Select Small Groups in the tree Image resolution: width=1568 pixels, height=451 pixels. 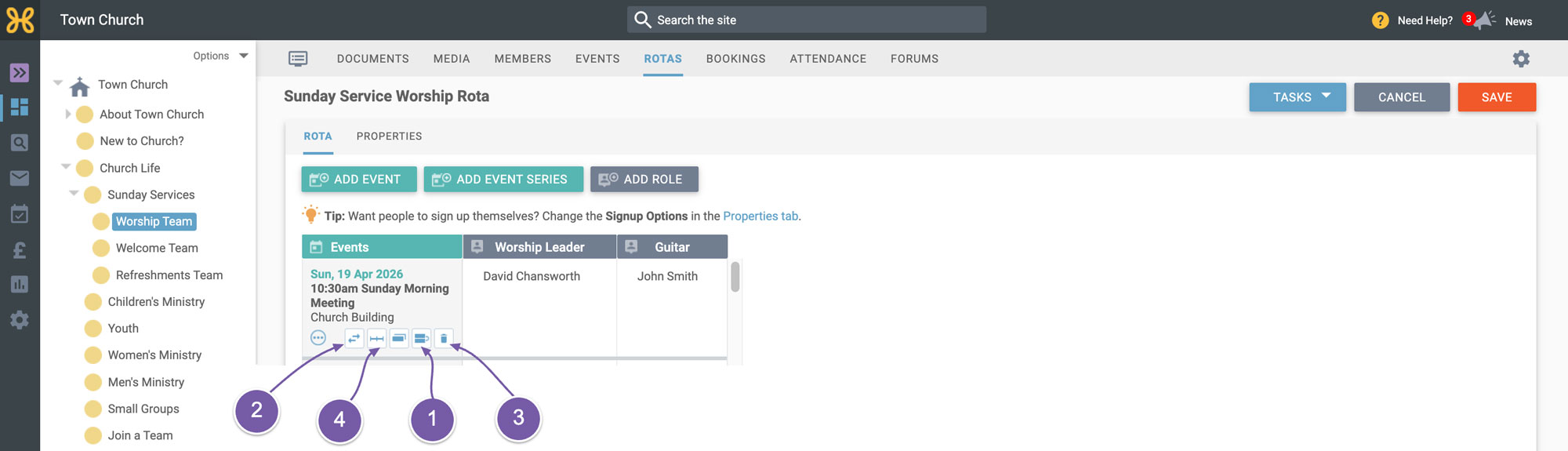143,409
